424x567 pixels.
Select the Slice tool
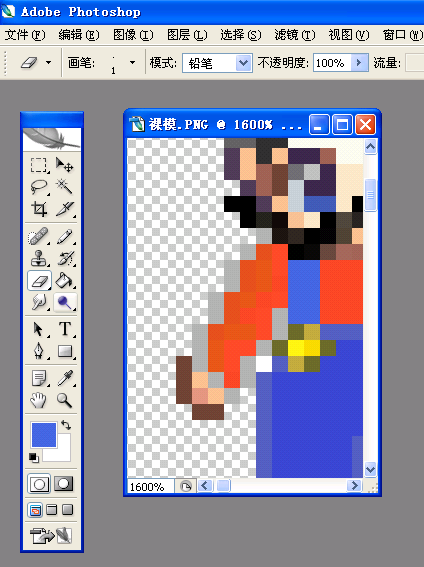[x=64, y=209]
